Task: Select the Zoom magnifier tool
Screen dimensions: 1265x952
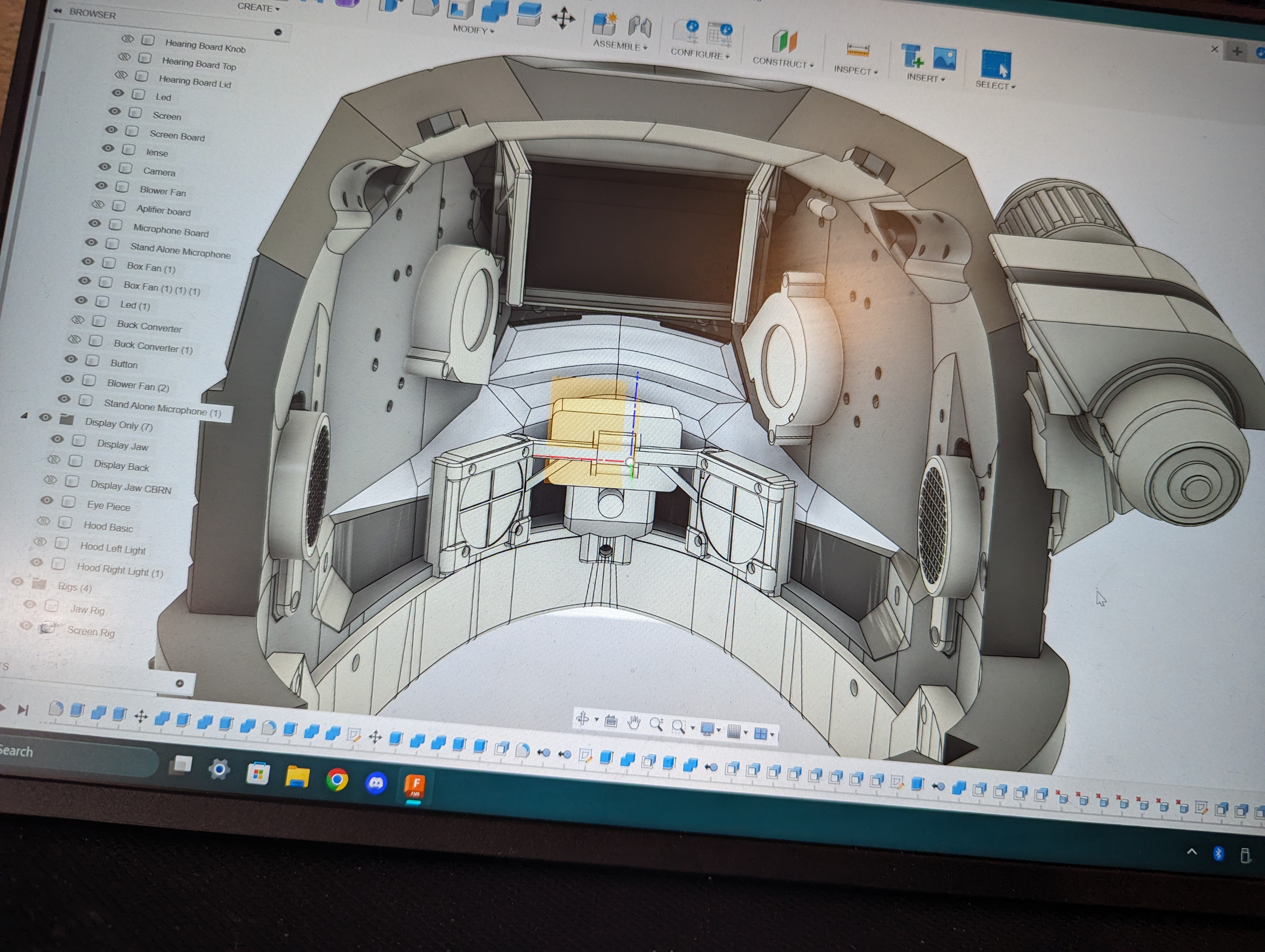Action: (656, 725)
